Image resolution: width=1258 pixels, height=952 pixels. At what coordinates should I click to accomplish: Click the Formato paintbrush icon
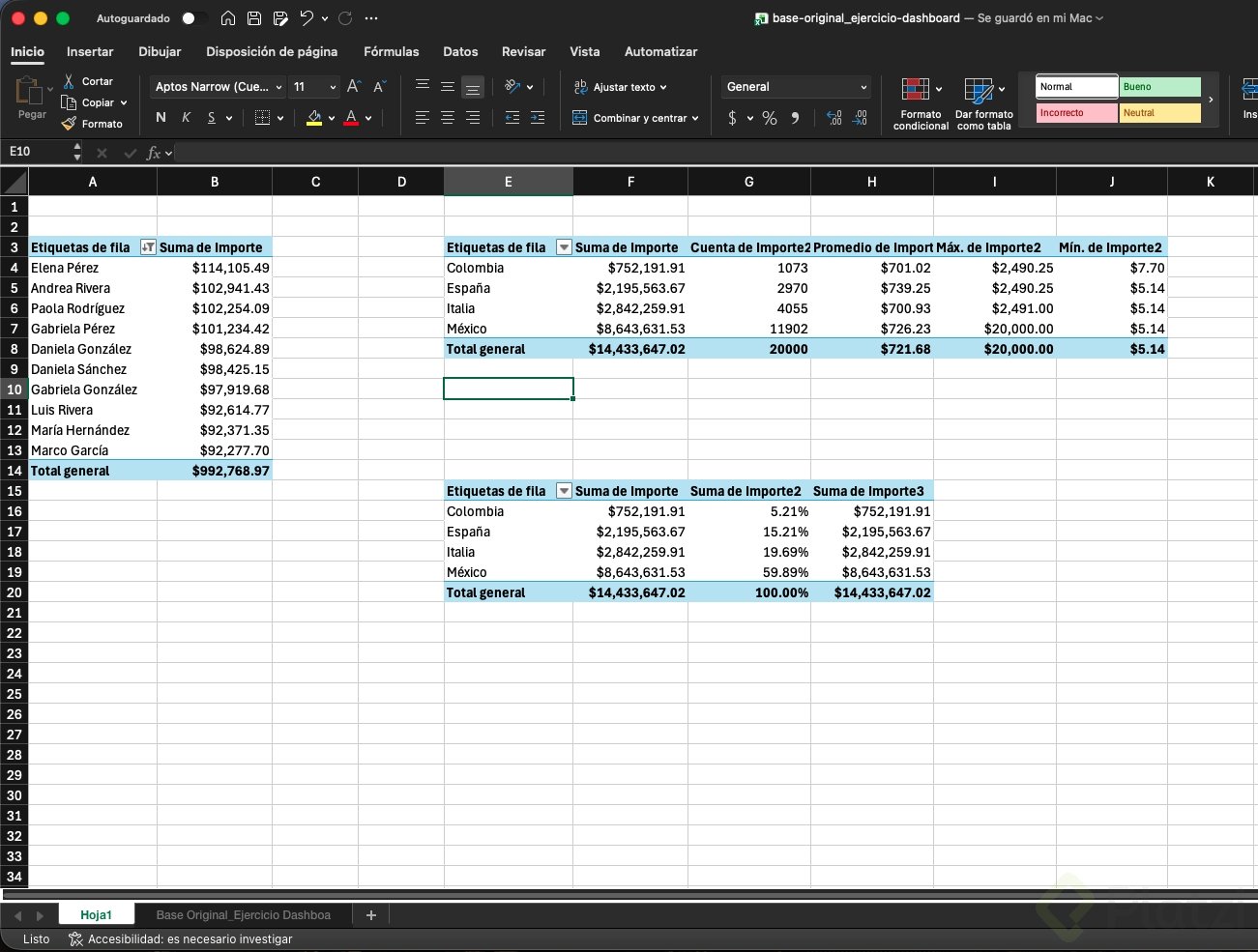[69, 124]
